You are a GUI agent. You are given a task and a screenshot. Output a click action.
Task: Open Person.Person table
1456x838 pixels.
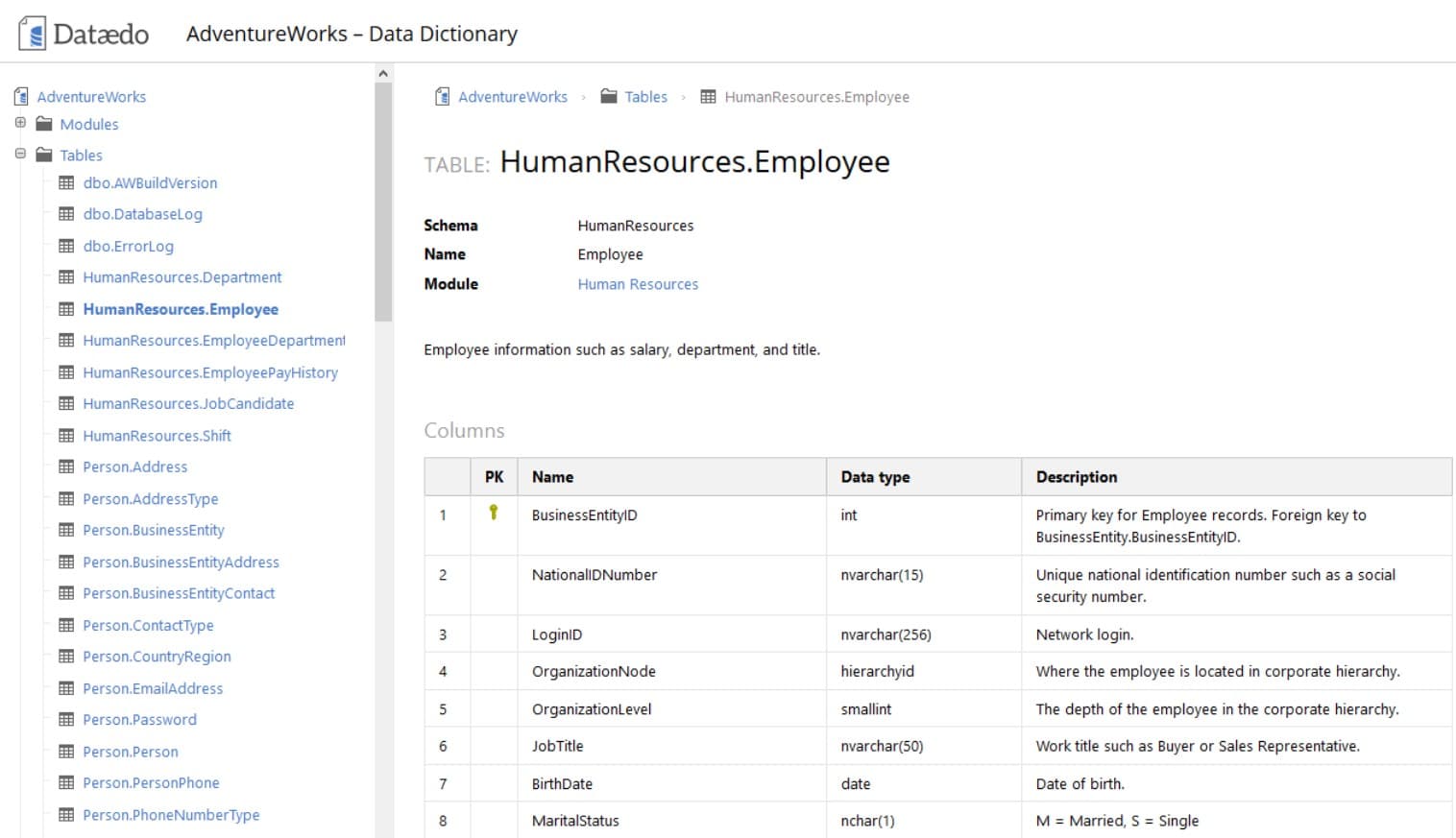[x=130, y=752]
